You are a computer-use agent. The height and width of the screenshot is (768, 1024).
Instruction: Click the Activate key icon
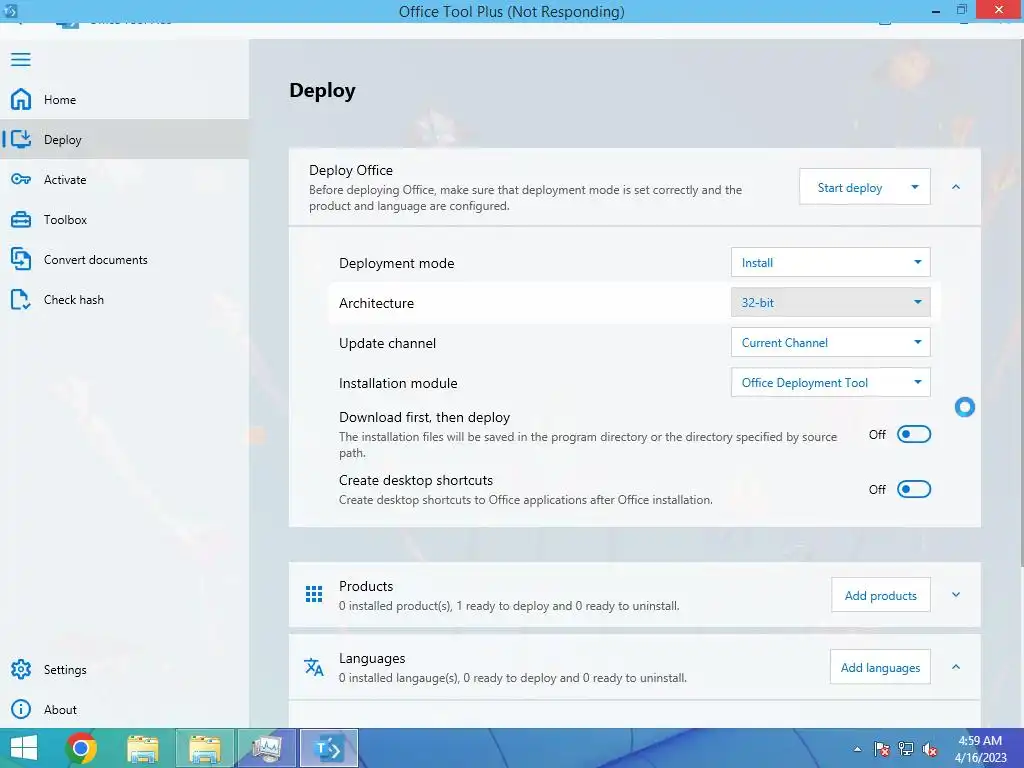tap(21, 179)
